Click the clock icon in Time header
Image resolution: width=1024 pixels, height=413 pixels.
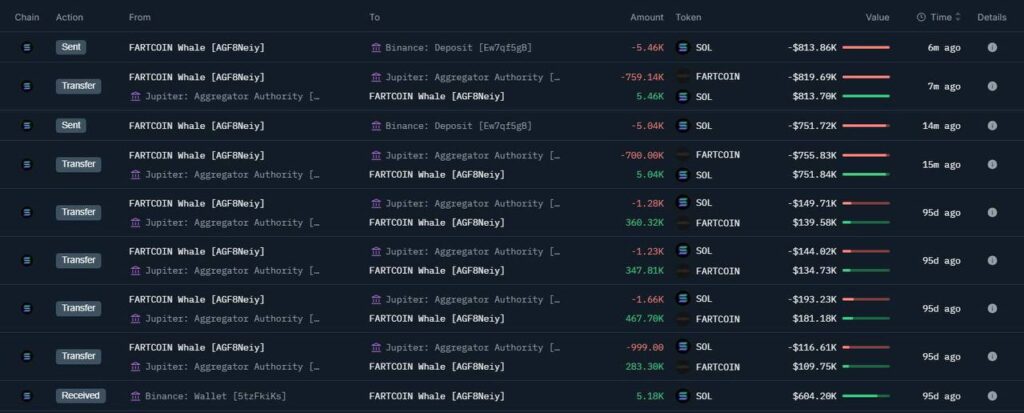(921, 17)
